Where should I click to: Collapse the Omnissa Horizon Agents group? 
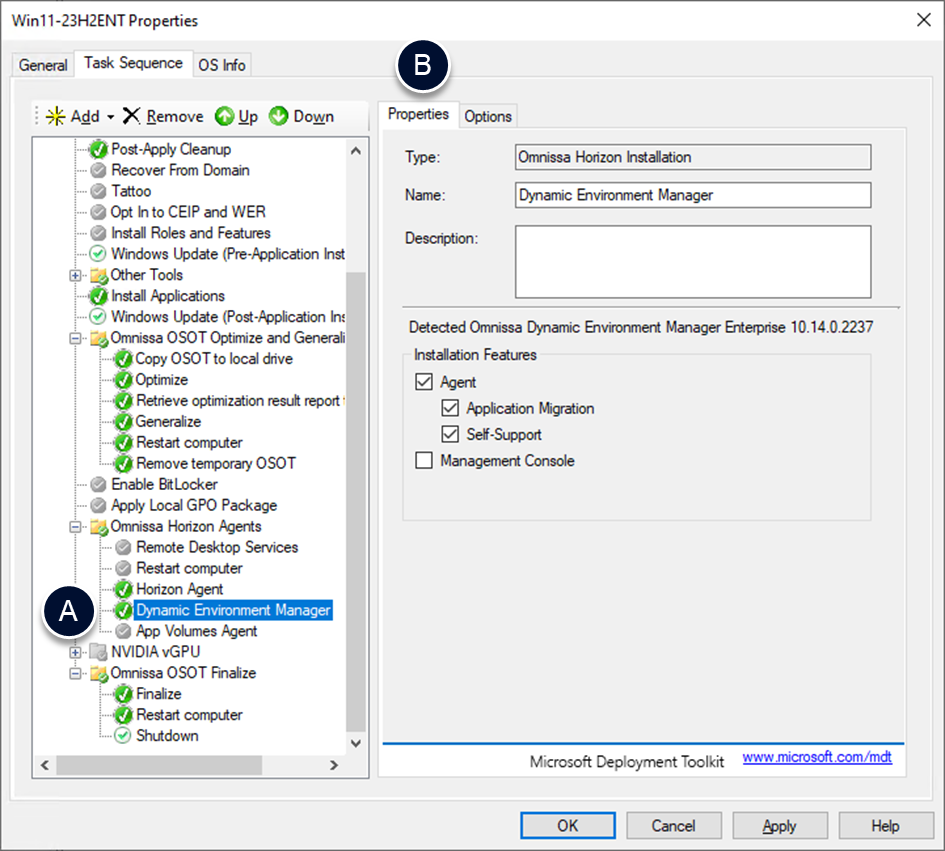[75, 526]
